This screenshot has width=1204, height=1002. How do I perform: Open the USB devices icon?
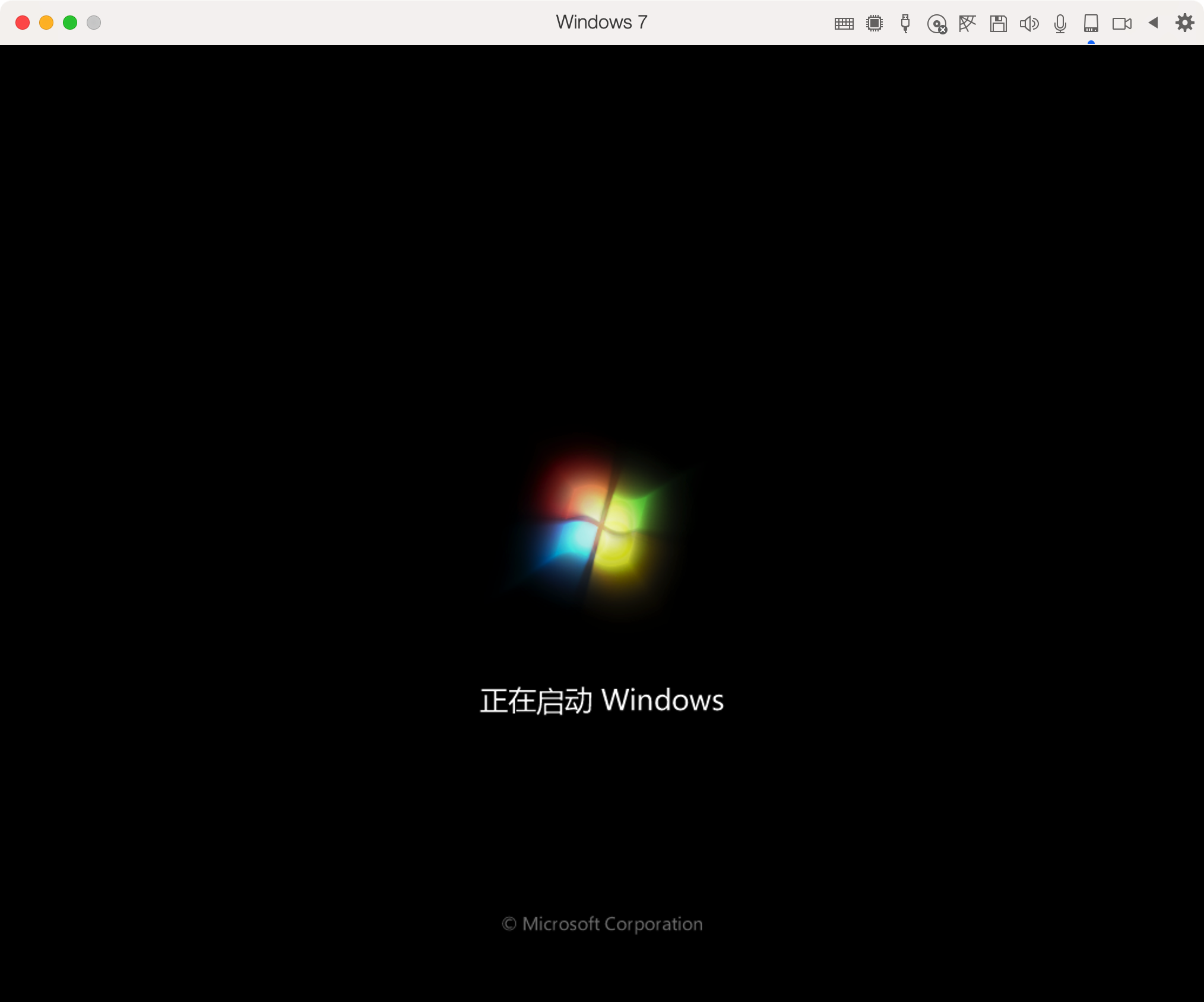click(x=905, y=23)
